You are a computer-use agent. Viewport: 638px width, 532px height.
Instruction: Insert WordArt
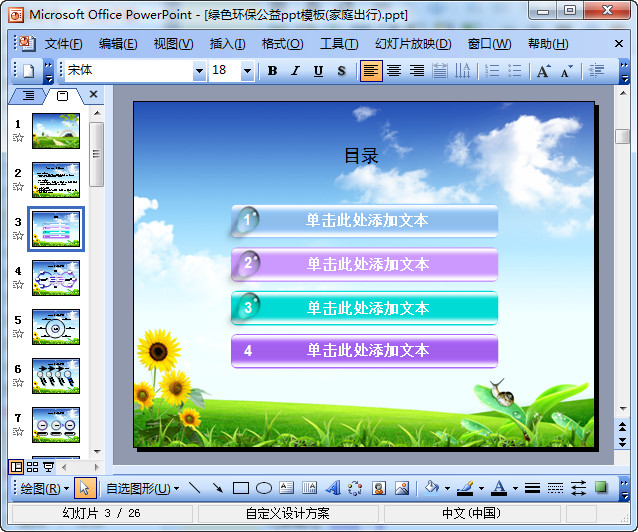coord(332,488)
